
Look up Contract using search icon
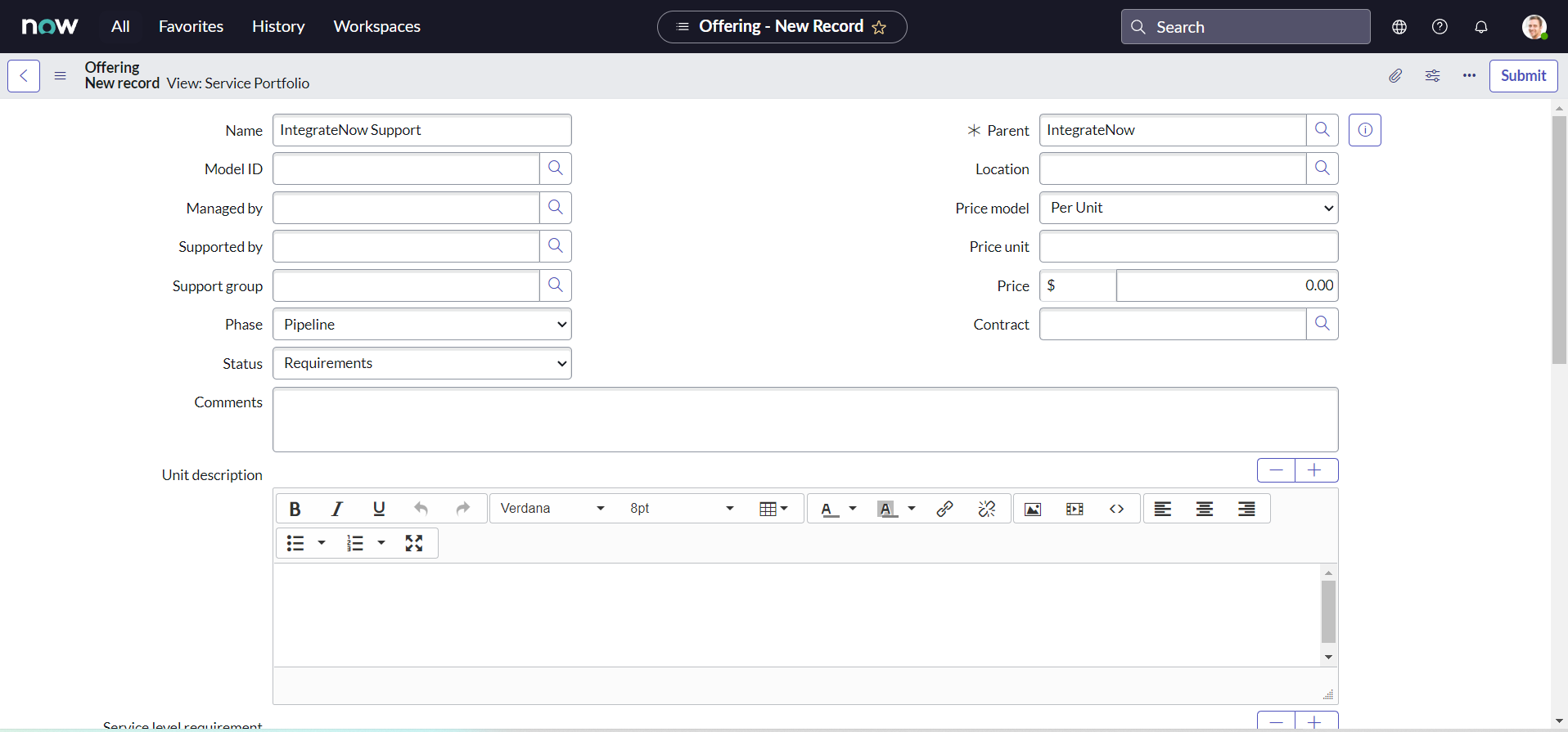[1322, 324]
